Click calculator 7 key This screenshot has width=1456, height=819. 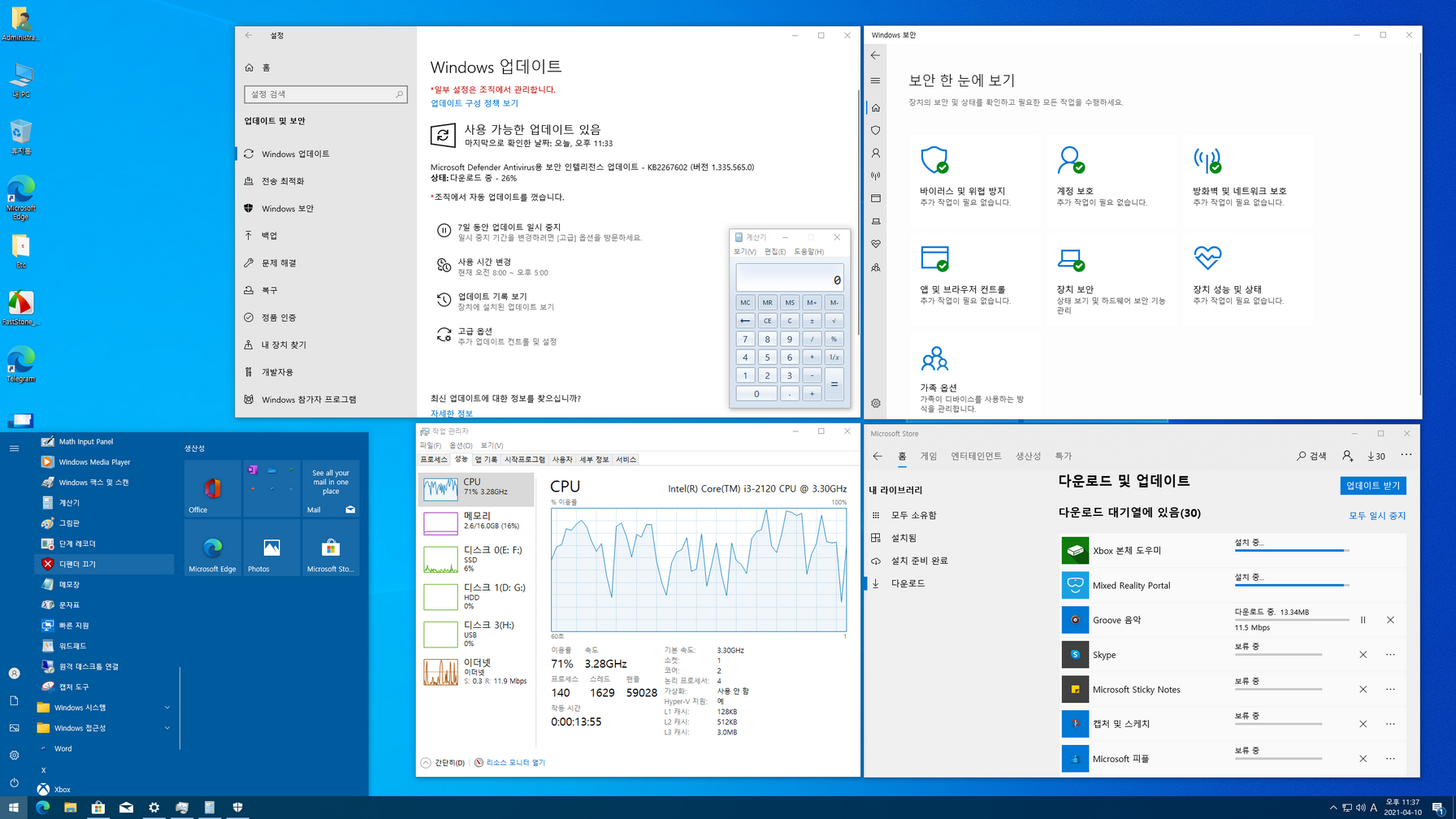745,339
